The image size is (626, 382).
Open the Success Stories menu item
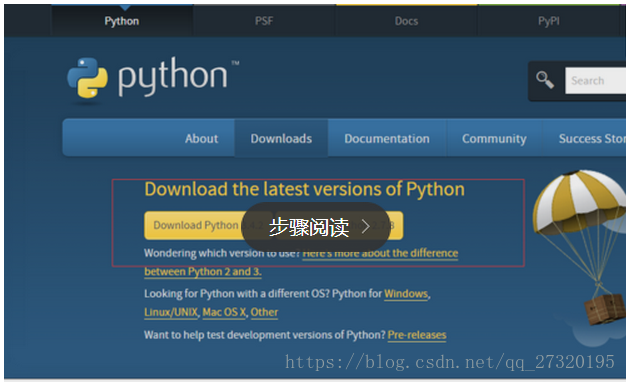click(x=592, y=139)
